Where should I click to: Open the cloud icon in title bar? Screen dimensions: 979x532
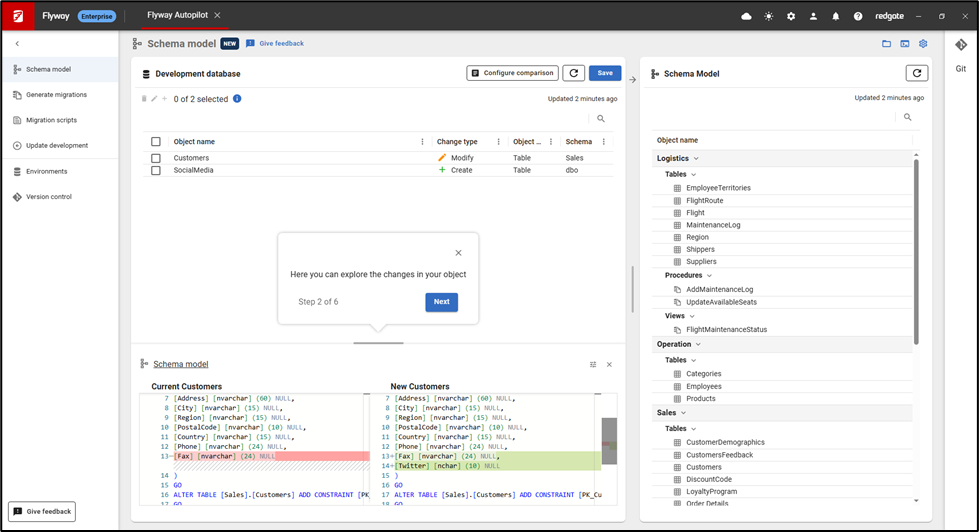(x=746, y=16)
